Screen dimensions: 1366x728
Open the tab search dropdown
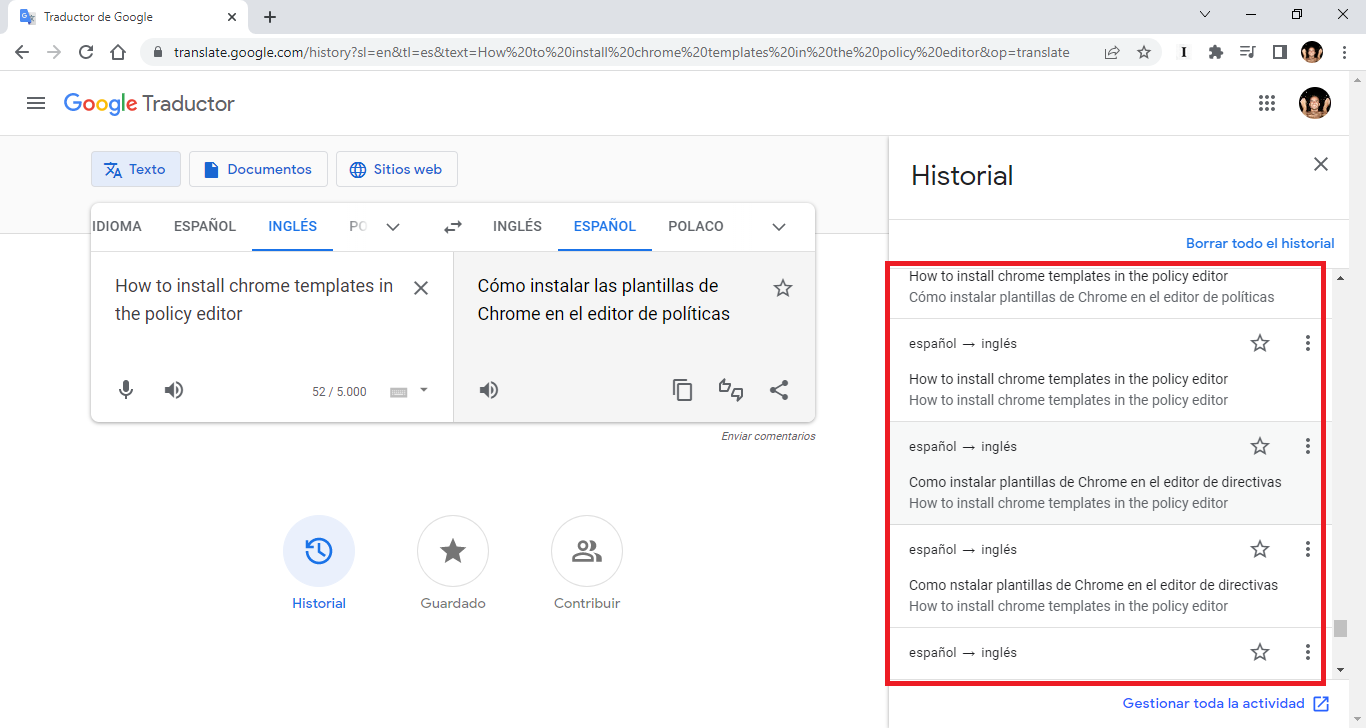(x=1205, y=14)
